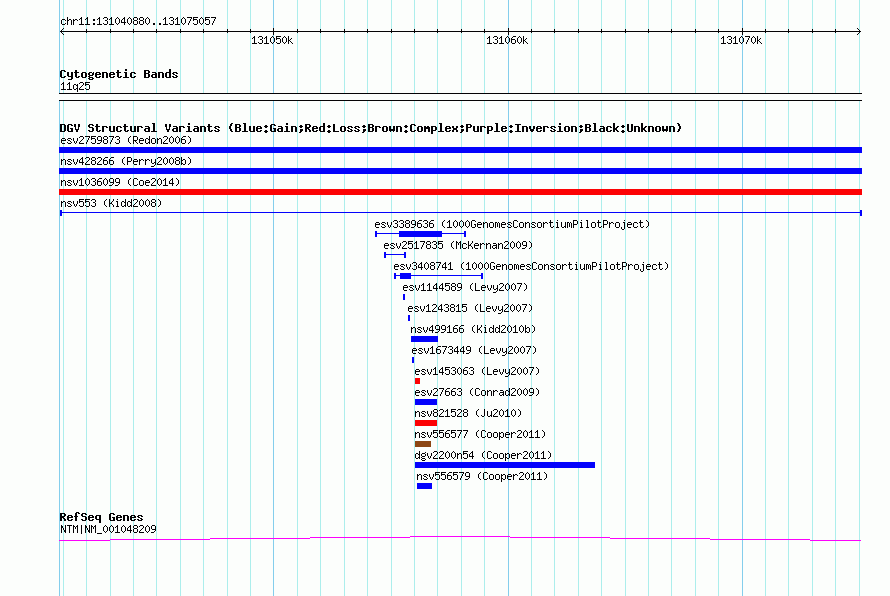
Task: Click the DGV Structural Variants track title
Action: (371, 128)
